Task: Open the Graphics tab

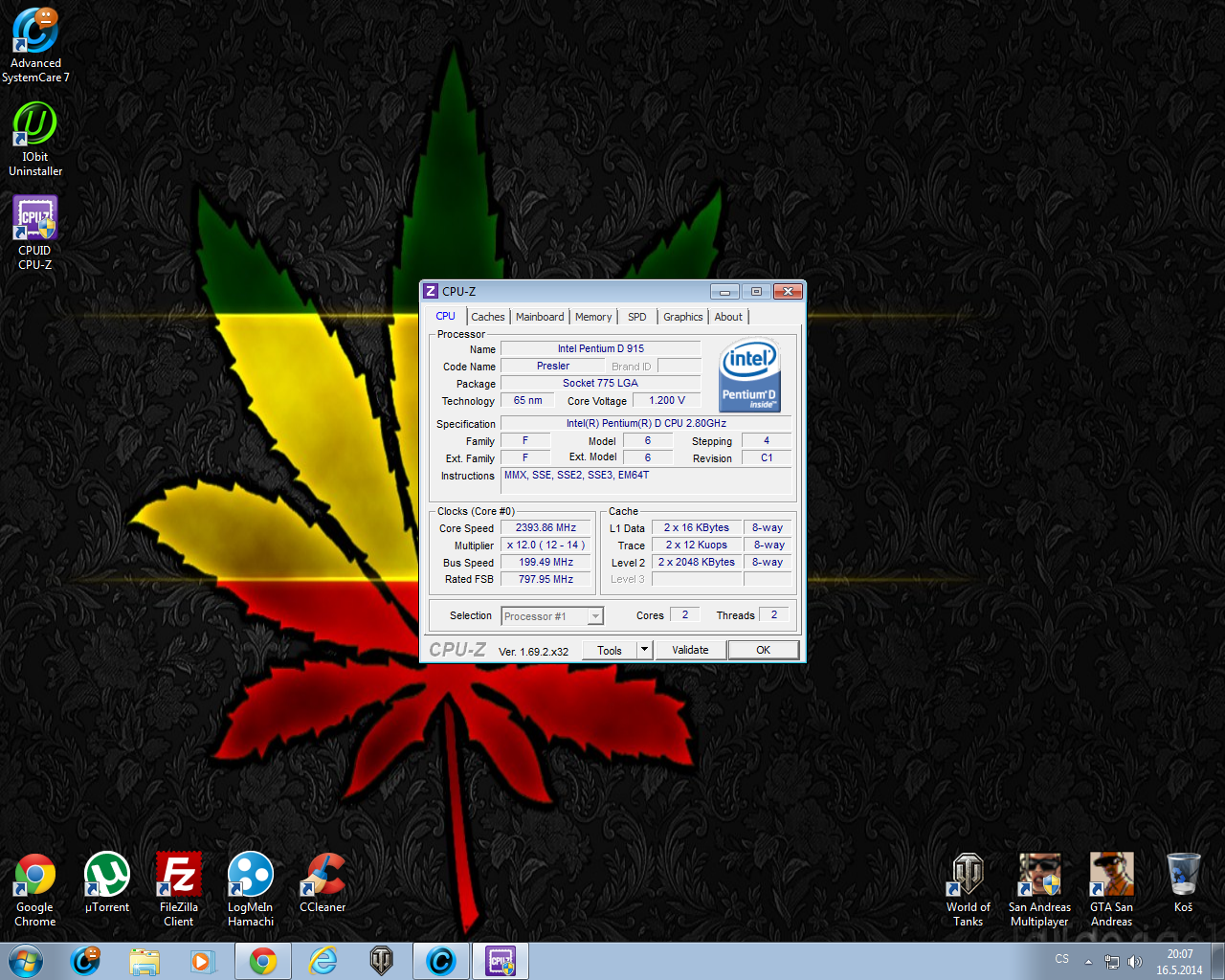Action: point(683,317)
